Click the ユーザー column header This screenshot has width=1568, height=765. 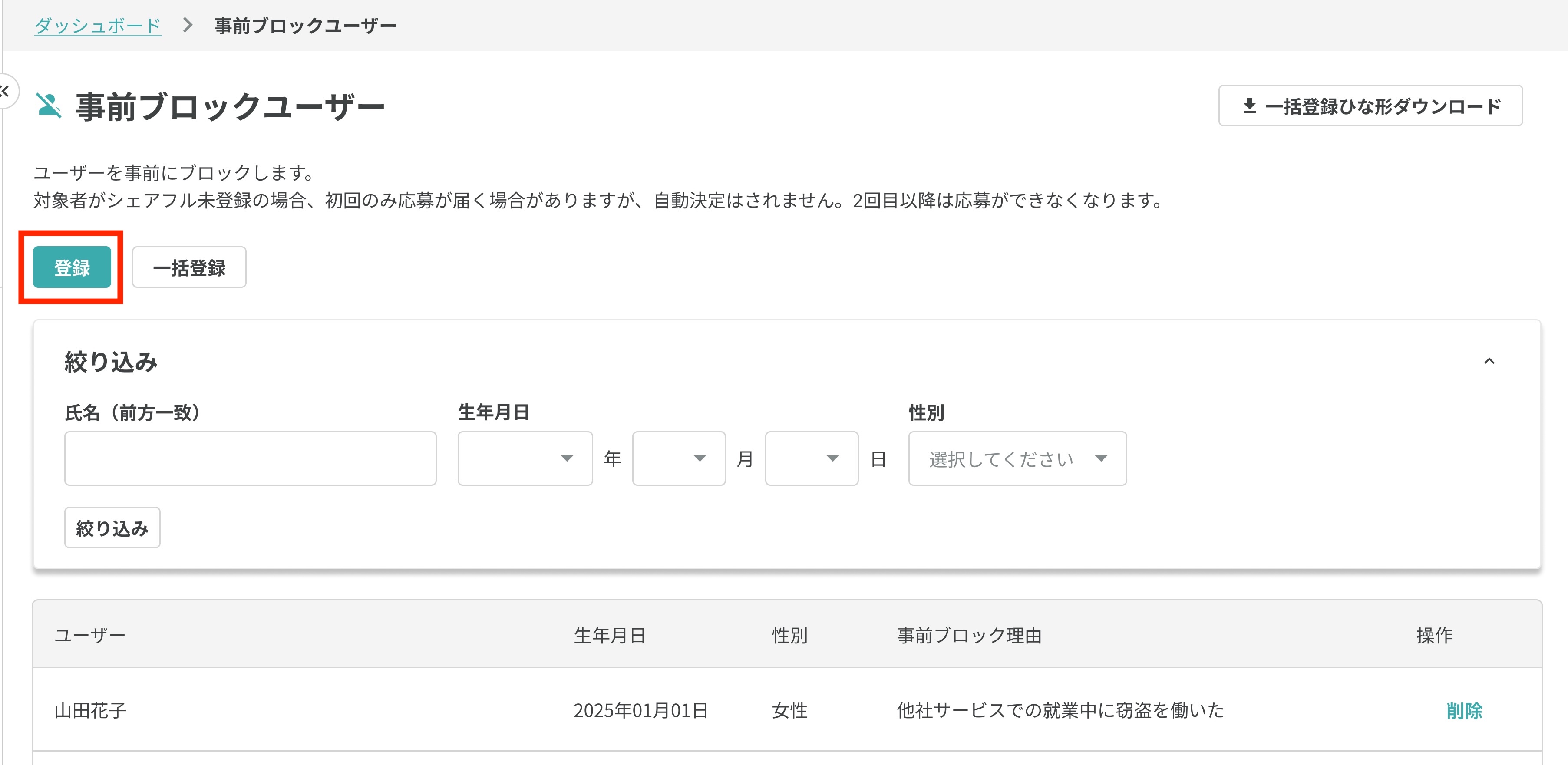[x=90, y=635]
